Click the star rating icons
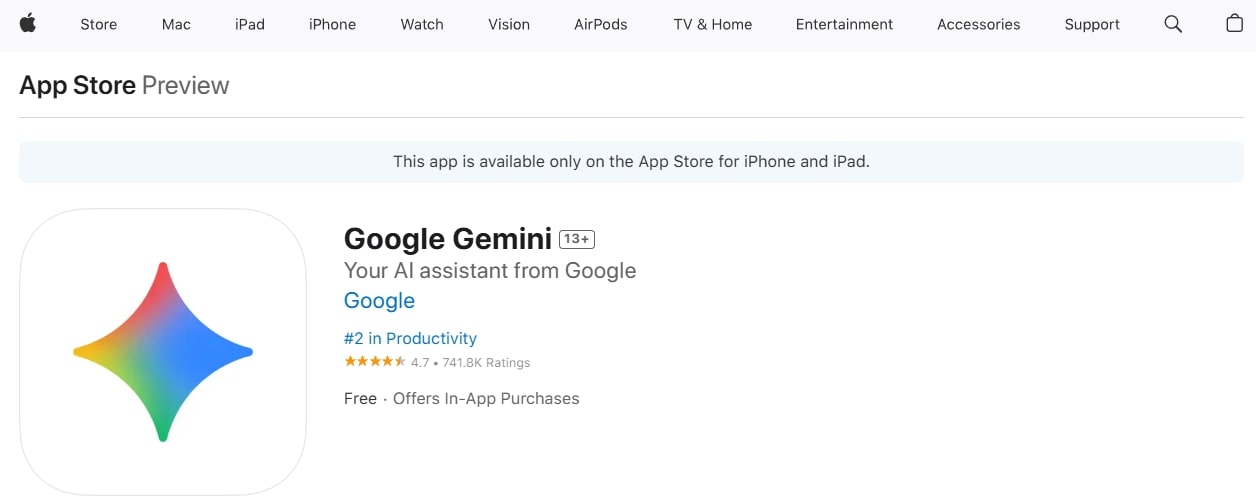1256x503 pixels. tap(374, 362)
